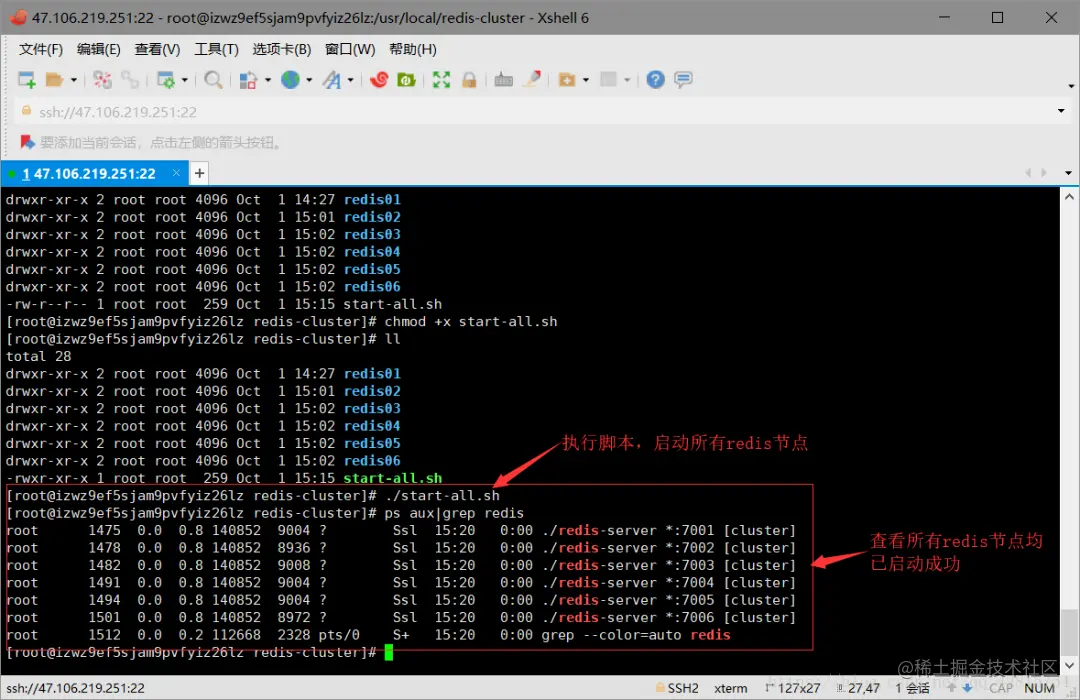Click the gray layout square icon
1080x700 pixels.
tap(608, 79)
